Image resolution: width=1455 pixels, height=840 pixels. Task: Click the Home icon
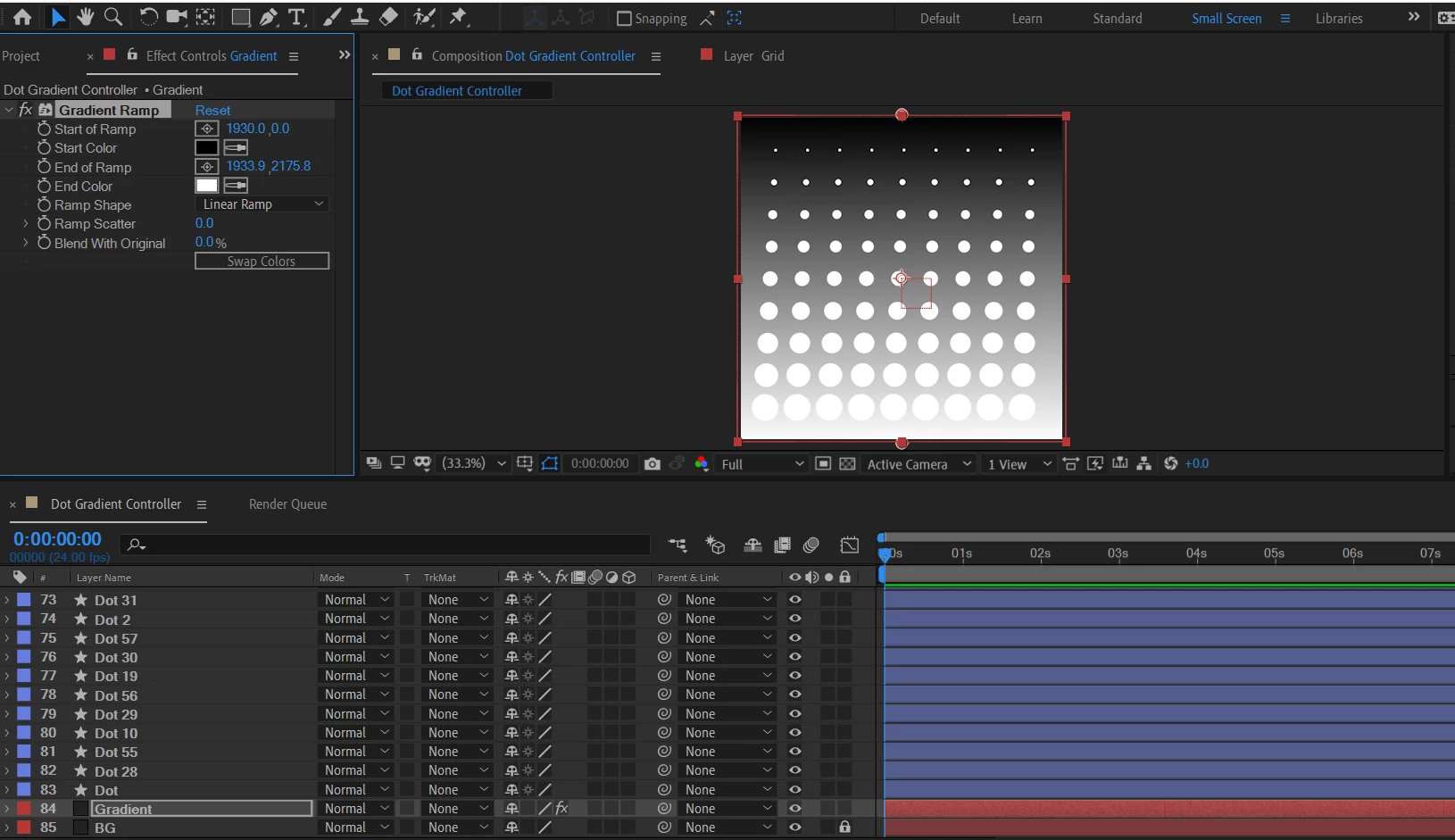pyautogui.click(x=22, y=17)
